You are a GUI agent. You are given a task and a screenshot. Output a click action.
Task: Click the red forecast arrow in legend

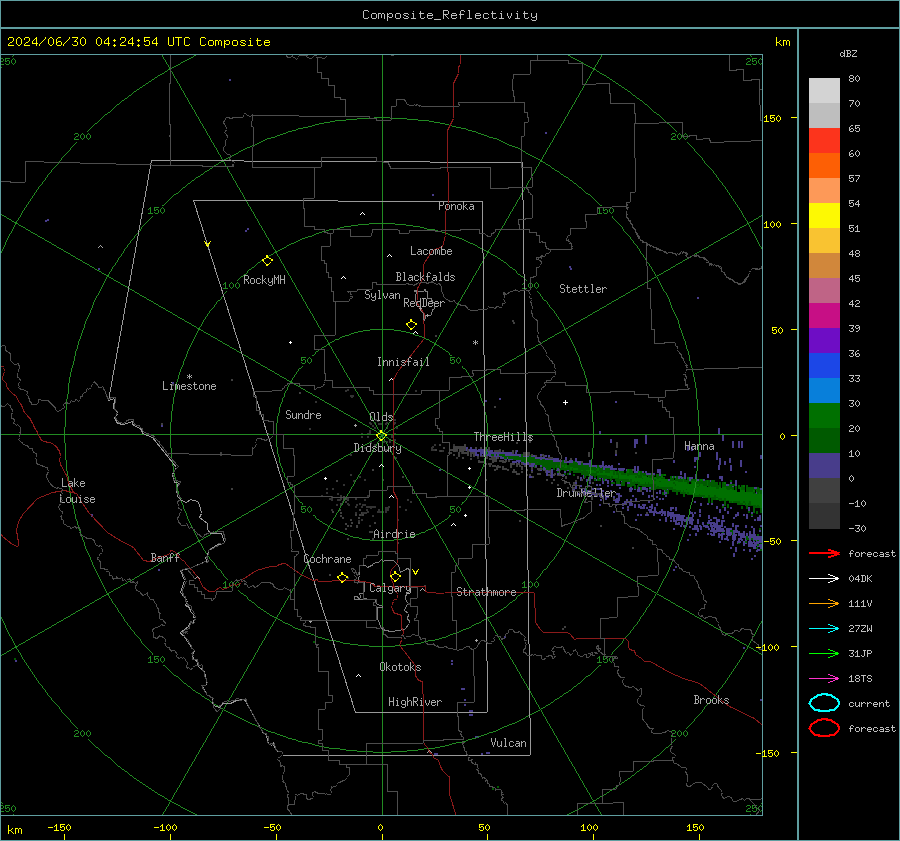point(824,553)
